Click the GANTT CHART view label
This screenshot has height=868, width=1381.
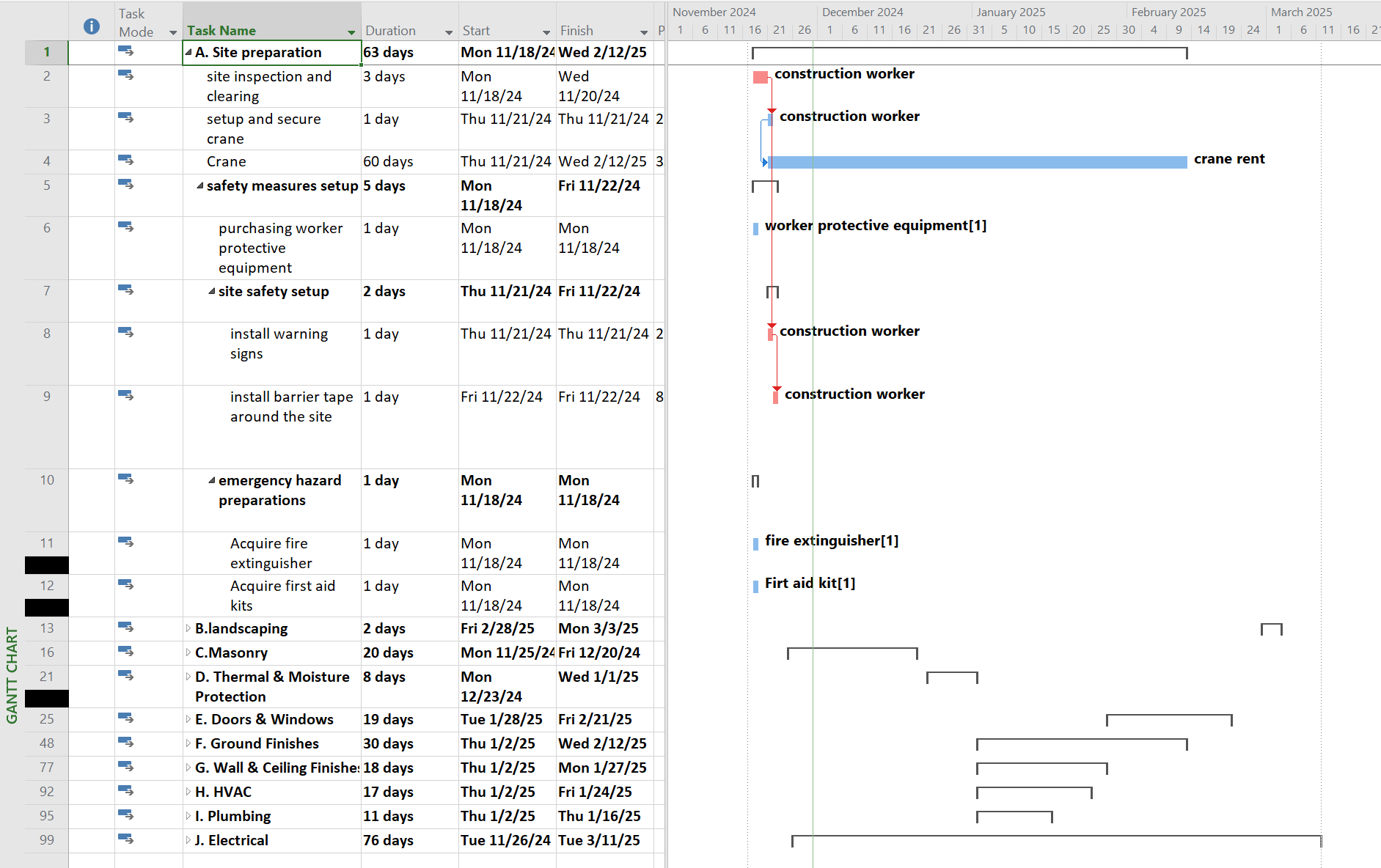12,675
